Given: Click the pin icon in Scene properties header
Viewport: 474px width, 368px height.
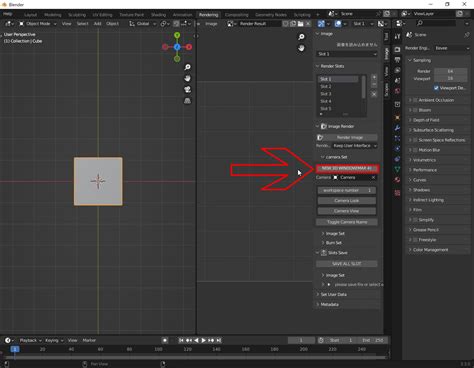Looking at the screenshot, I should [467, 35].
